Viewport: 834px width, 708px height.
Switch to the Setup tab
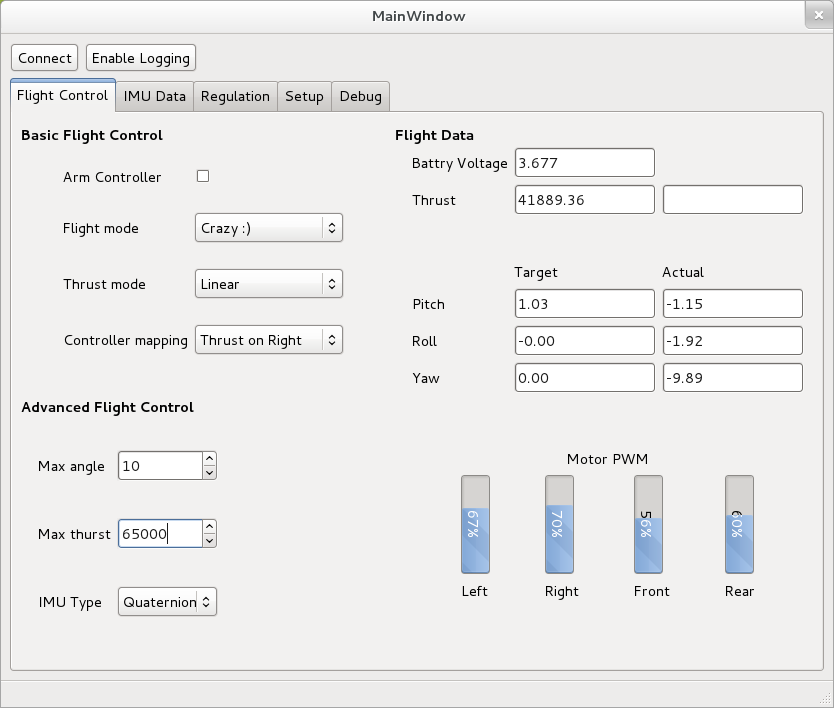(304, 96)
